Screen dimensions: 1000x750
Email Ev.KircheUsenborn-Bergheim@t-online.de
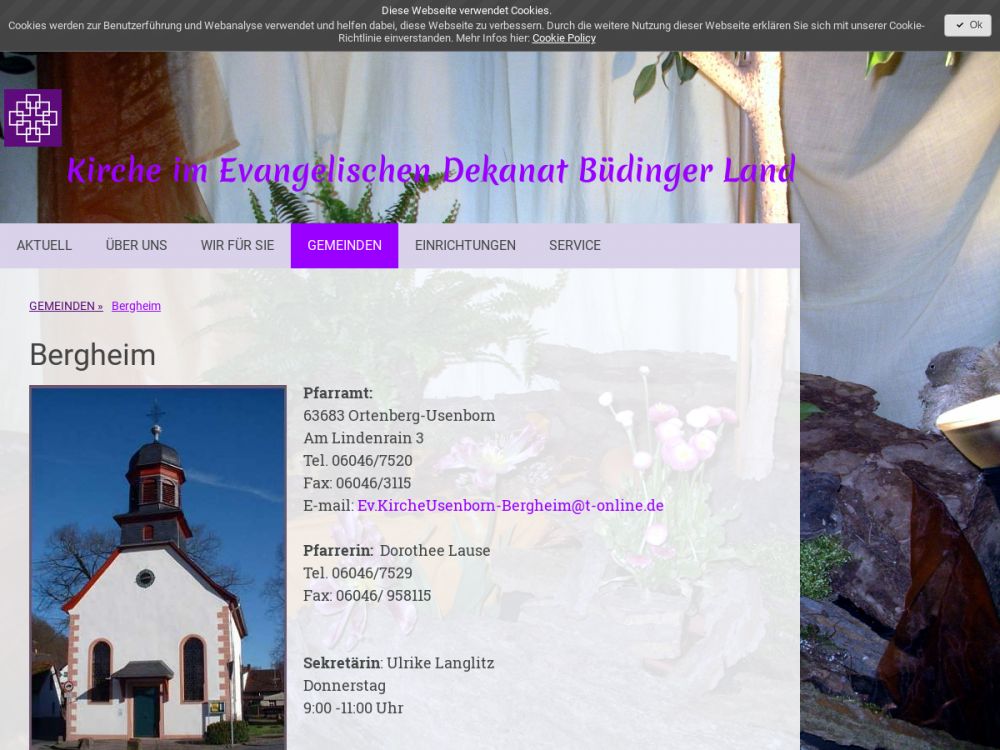tap(510, 506)
